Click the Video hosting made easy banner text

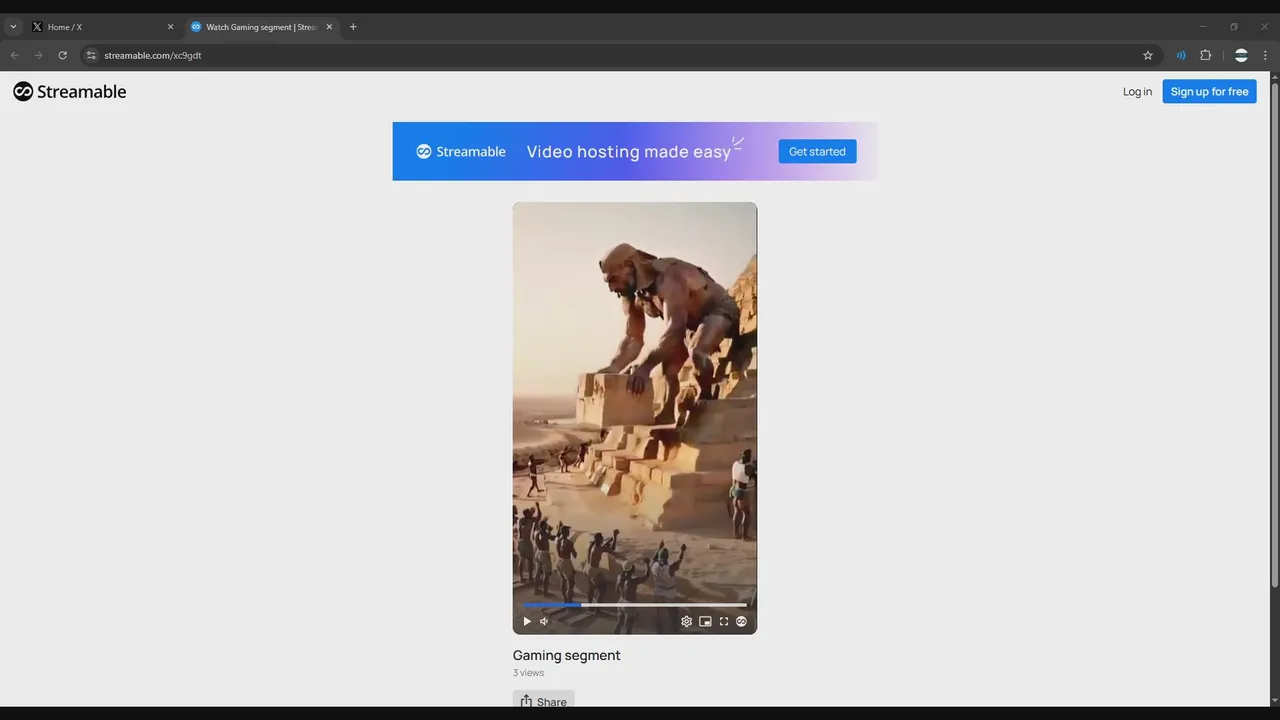coord(629,151)
